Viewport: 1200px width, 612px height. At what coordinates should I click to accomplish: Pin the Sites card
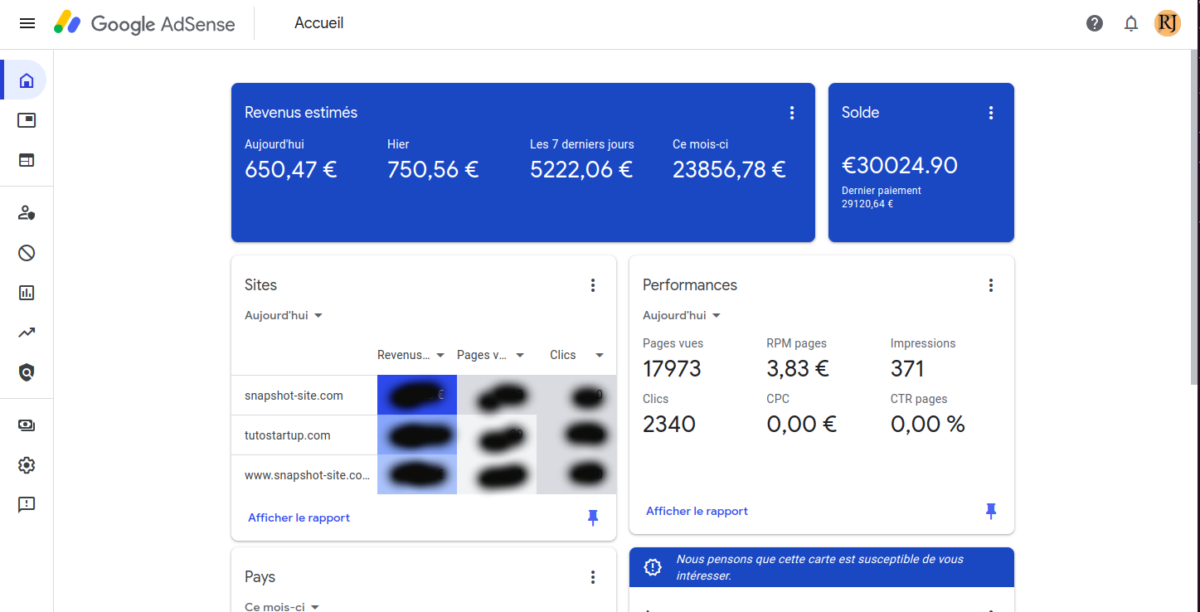click(593, 517)
